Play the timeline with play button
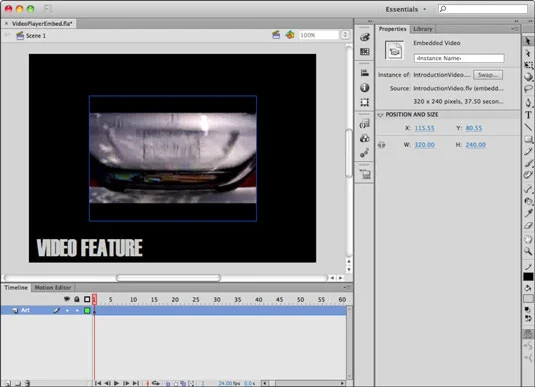Screen dimensions: 535x387 click(x=116, y=383)
